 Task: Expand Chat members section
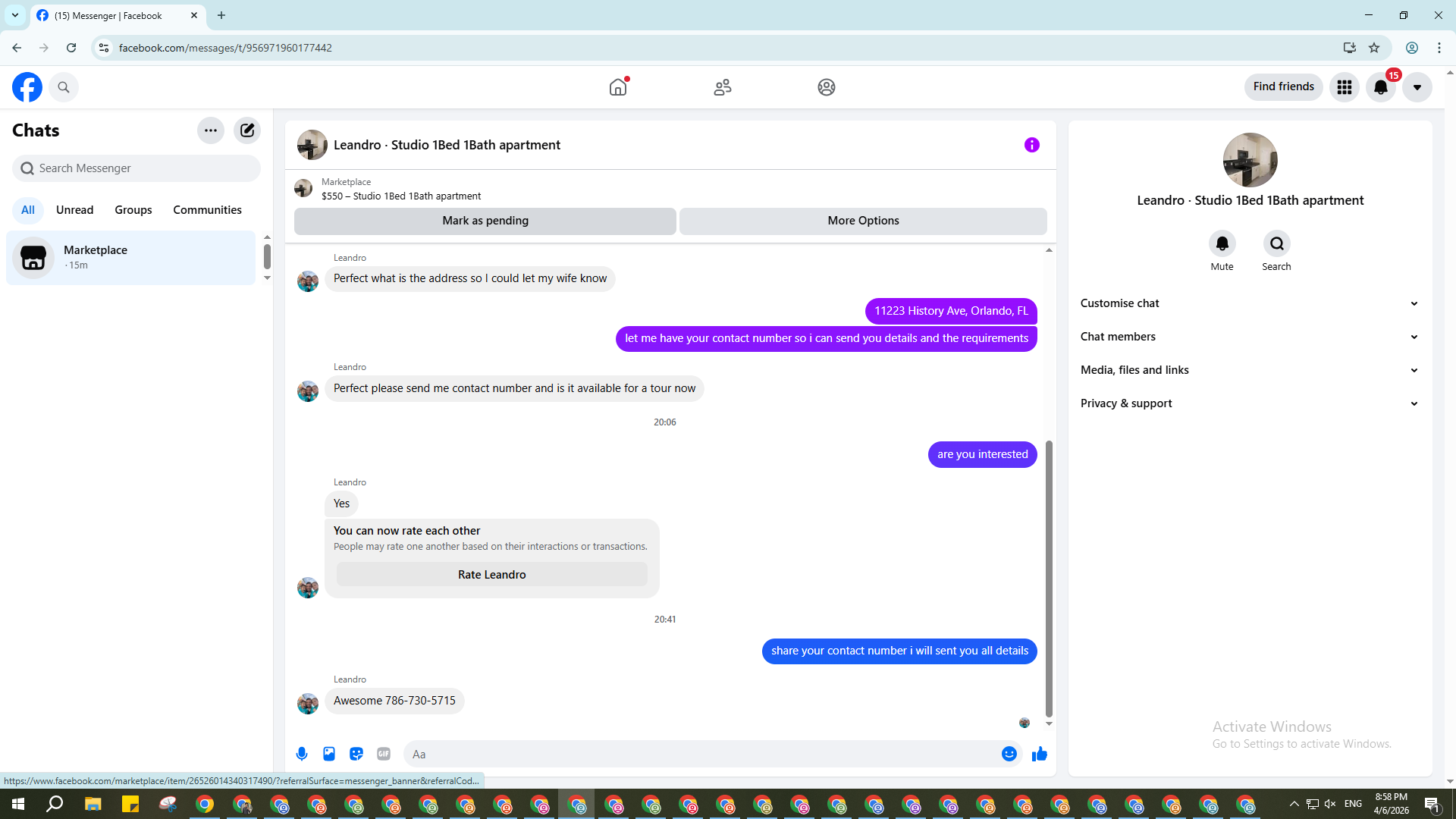1250,337
